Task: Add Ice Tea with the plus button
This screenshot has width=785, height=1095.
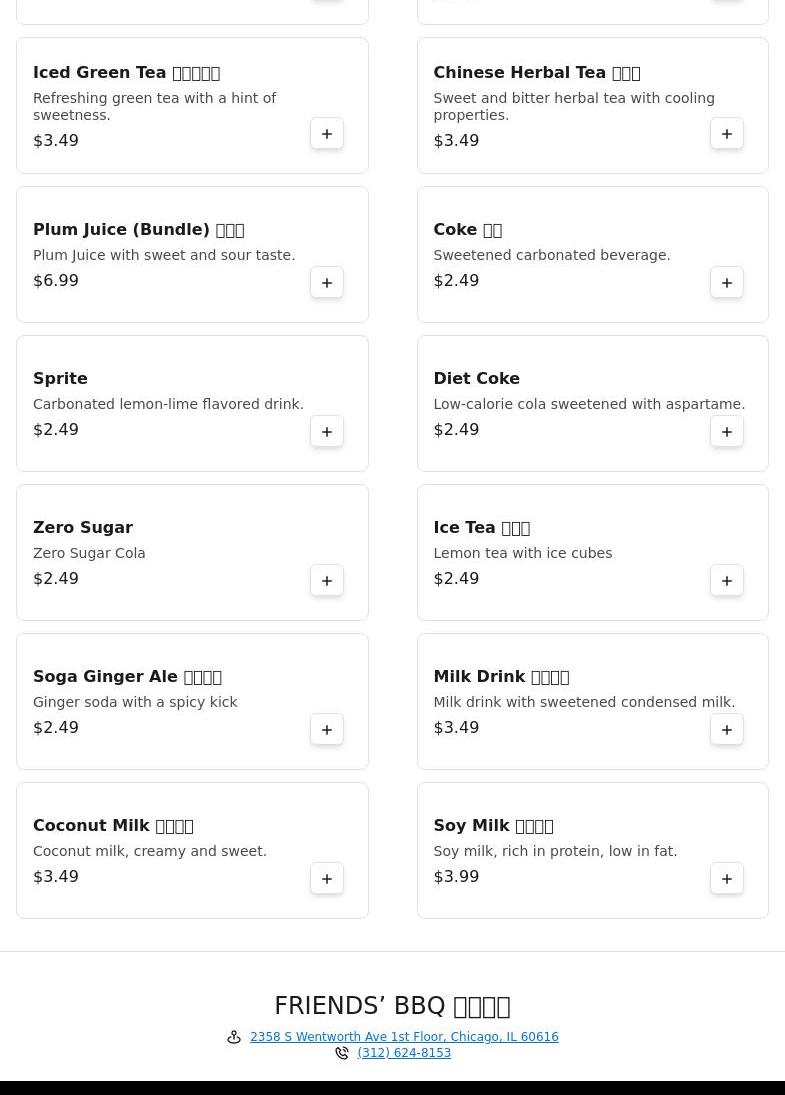Action: [x=727, y=581]
